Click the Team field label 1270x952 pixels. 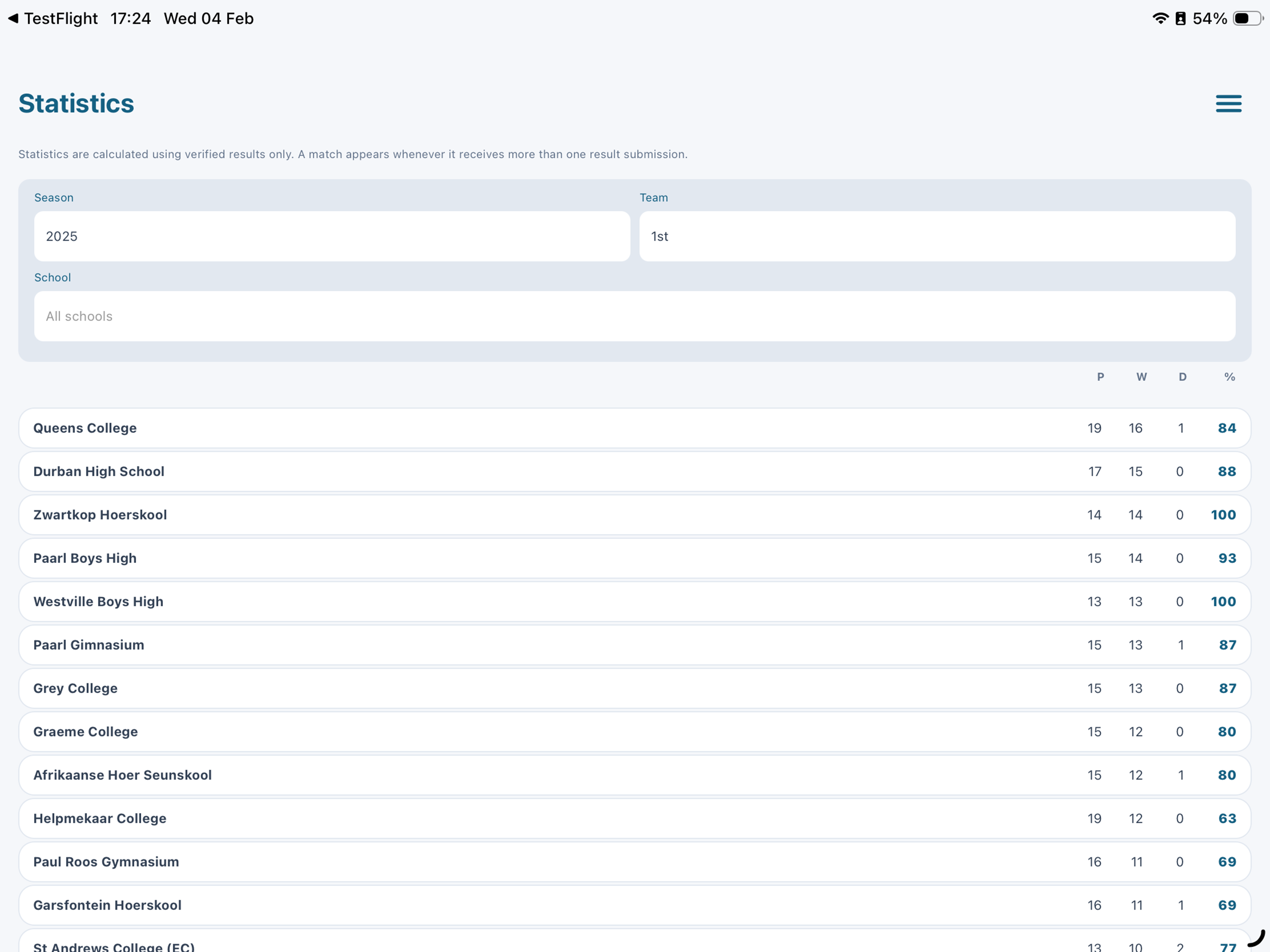pyautogui.click(x=653, y=197)
